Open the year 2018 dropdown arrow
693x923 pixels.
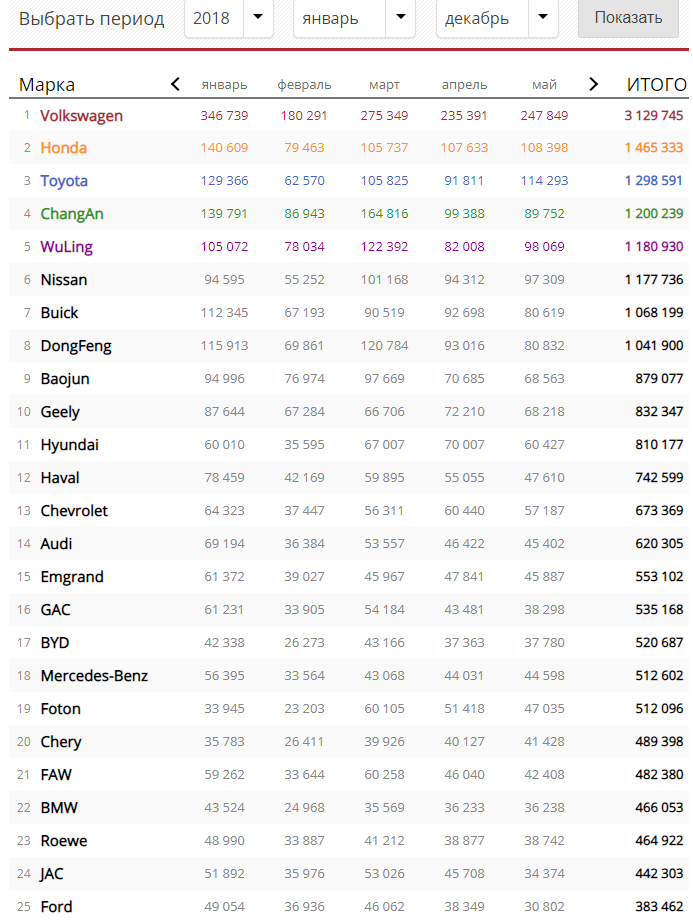258,17
